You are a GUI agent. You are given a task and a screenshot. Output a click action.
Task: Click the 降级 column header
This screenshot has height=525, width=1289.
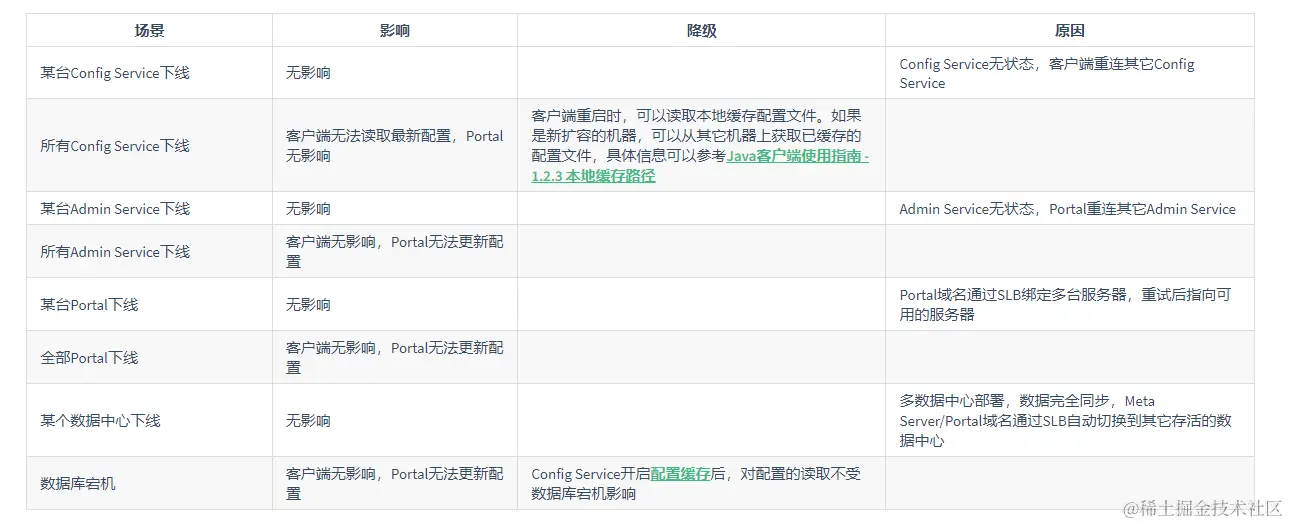[701, 31]
